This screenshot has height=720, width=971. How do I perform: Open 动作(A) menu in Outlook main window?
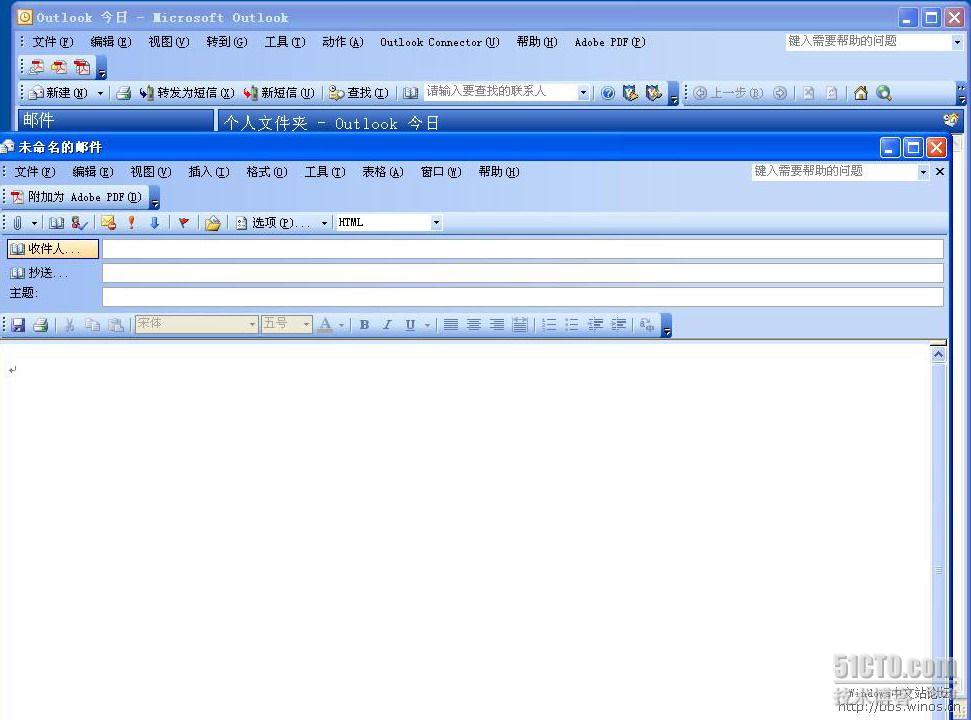[342, 41]
